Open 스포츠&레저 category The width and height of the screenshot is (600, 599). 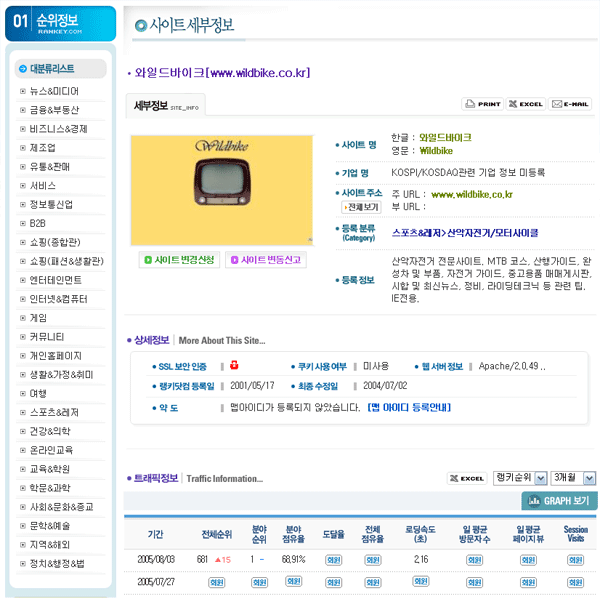coord(54,412)
